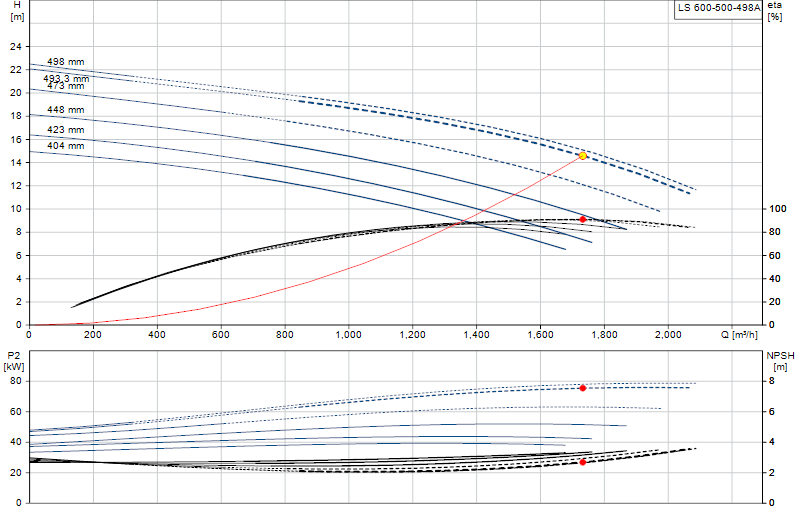
Task: Click the 8 tick on NPSH axis
Action: pyautogui.click(x=771, y=381)
